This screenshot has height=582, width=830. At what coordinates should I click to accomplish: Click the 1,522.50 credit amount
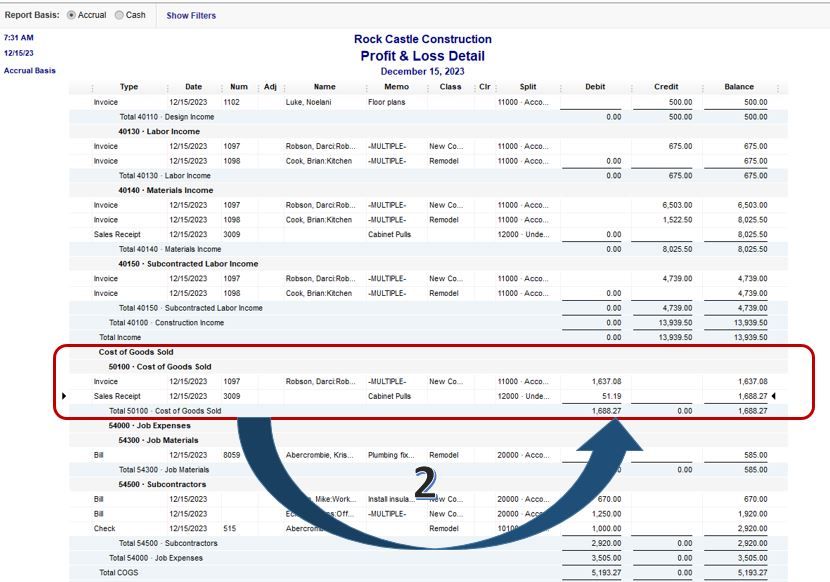pos(677,220)
